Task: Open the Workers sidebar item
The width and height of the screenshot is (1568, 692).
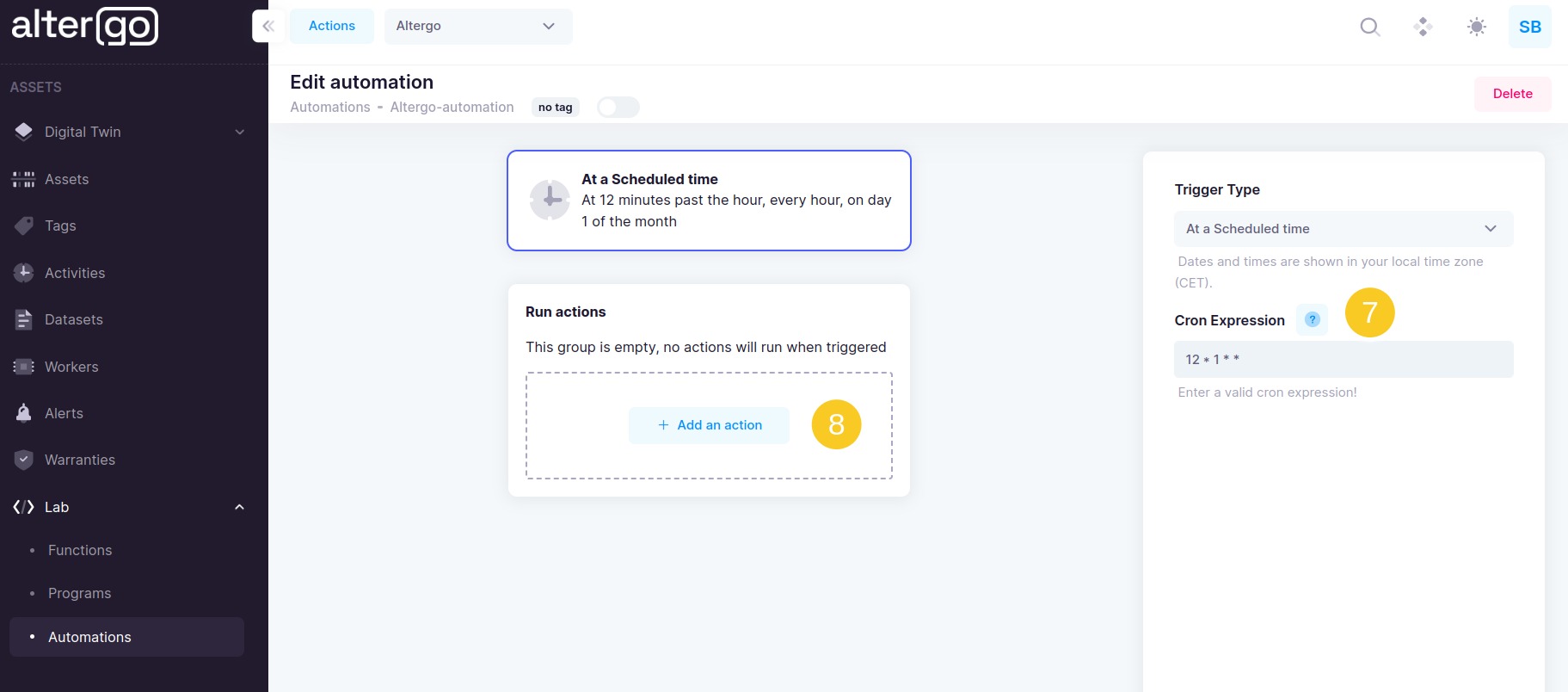Action: tap(71, 367)
